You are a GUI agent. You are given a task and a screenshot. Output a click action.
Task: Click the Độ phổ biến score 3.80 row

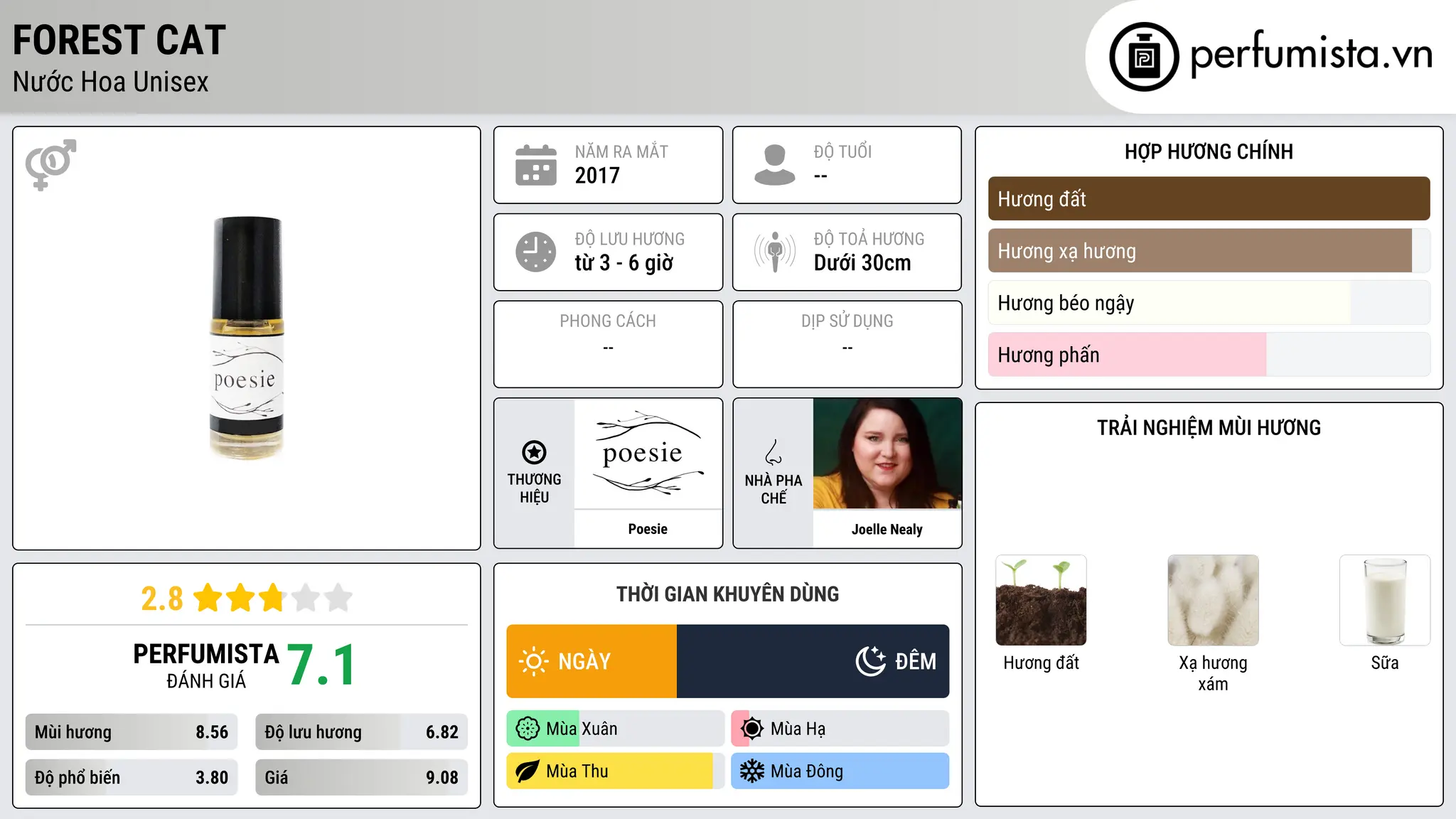[x=132, y=778]
